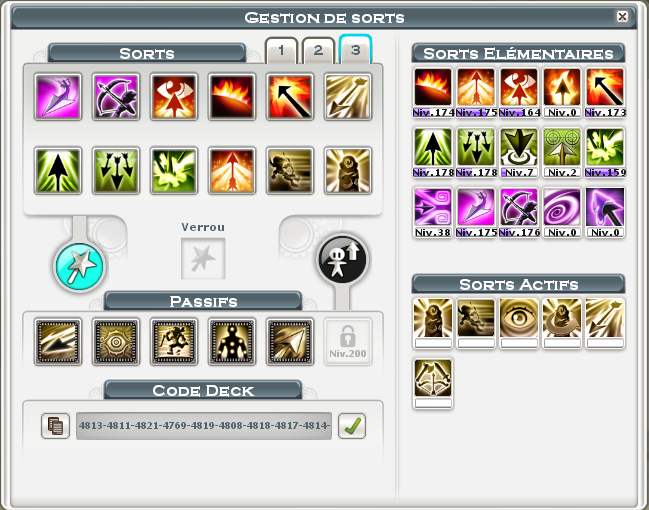Pick the purple spiral spell Niv.38

tap(433, 212)
